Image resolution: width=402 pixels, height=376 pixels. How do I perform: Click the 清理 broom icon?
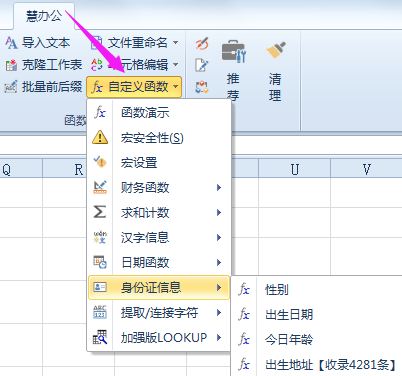[276, 50]
